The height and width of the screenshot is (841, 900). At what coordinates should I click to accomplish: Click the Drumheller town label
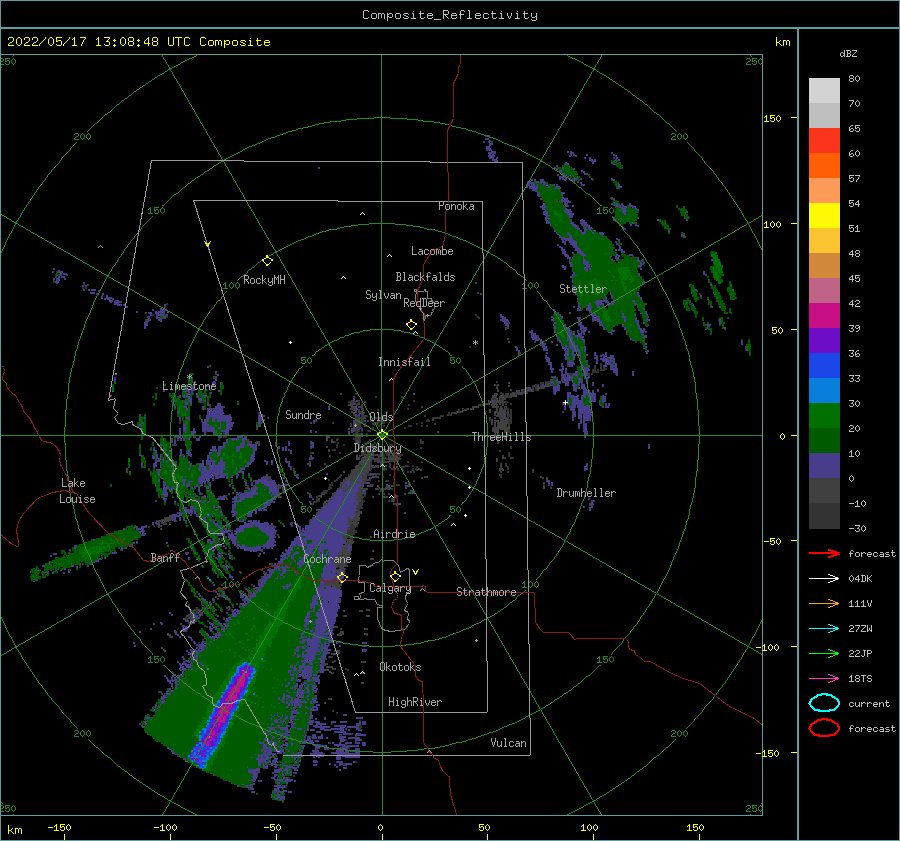pyautogui.click(x=586, y=493)
